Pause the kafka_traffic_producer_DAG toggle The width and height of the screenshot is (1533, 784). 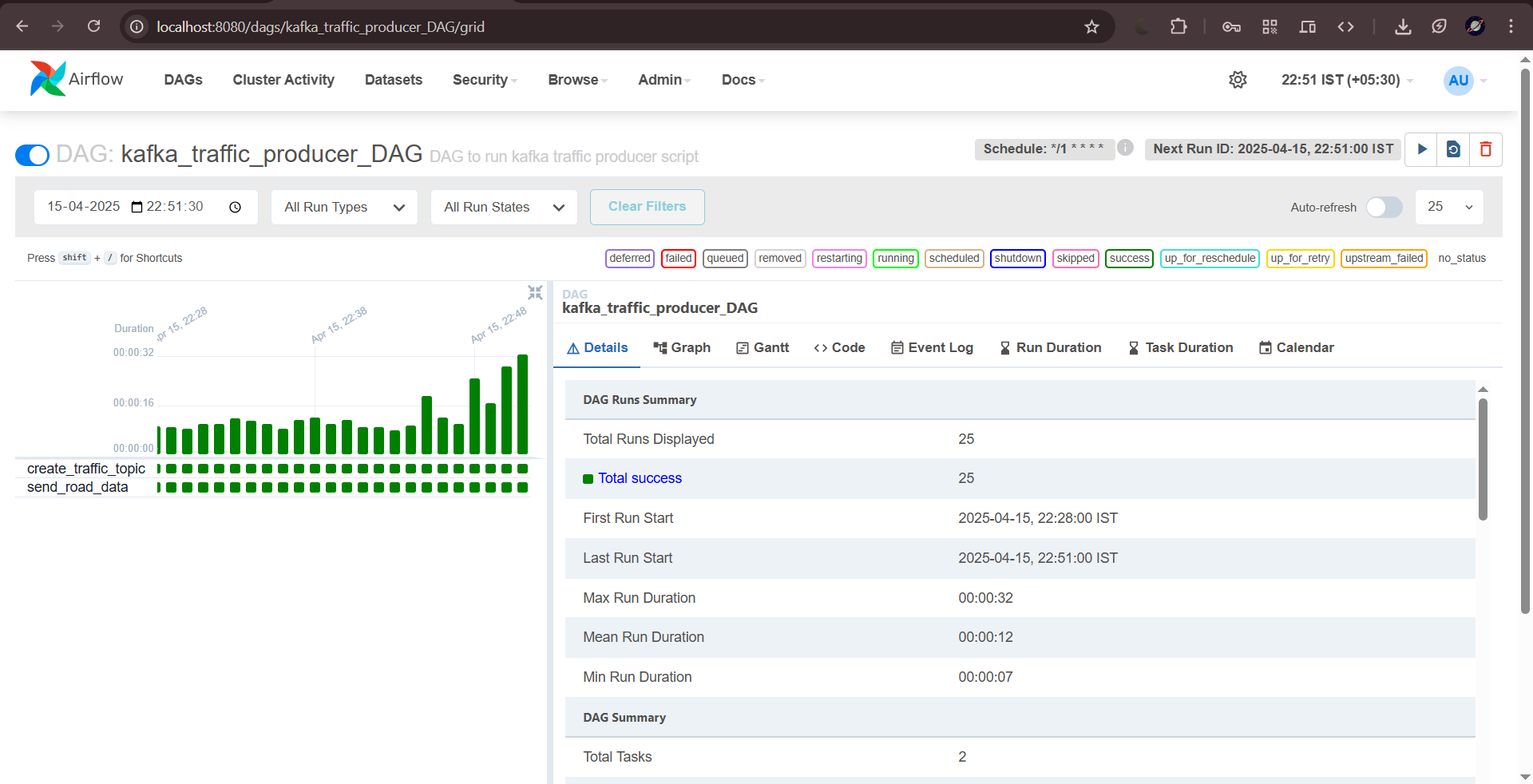coord(32,154)
